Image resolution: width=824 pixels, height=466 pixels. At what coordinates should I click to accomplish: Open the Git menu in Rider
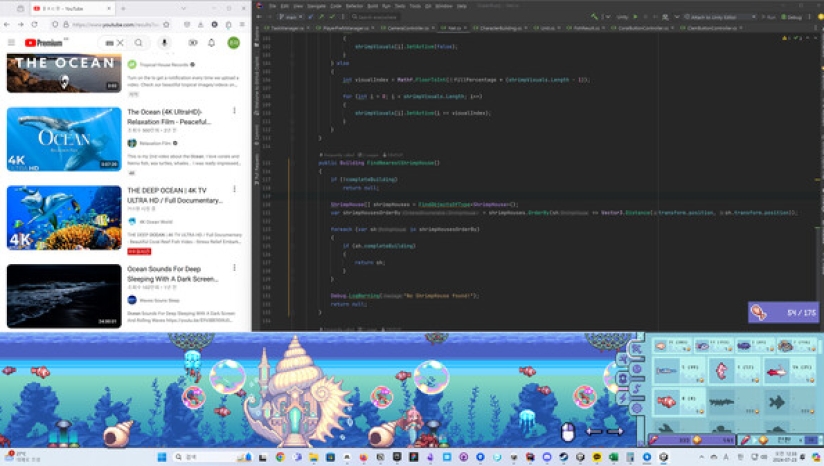coord(428,6)
